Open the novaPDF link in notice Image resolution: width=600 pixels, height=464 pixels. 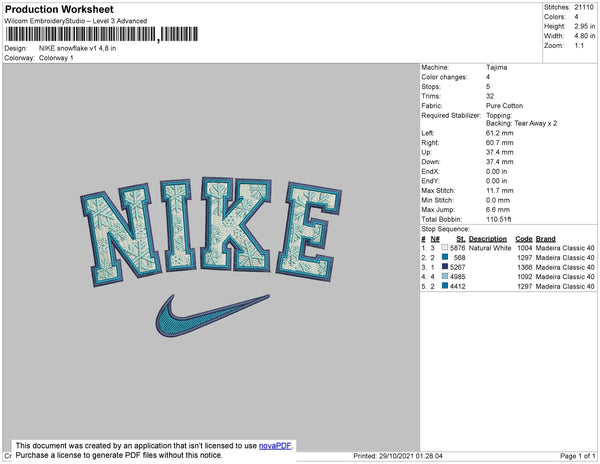click(x=275, y=446)
